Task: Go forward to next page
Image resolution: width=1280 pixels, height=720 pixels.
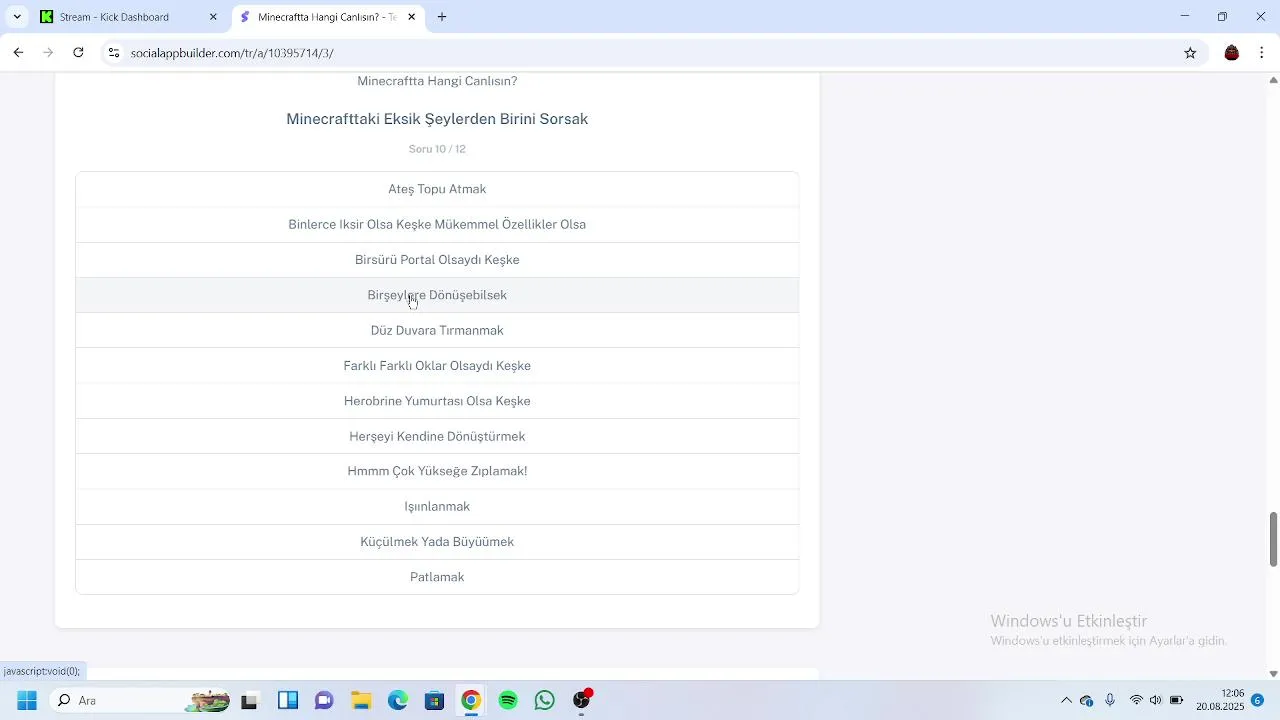Action: (x=48, y=53)
